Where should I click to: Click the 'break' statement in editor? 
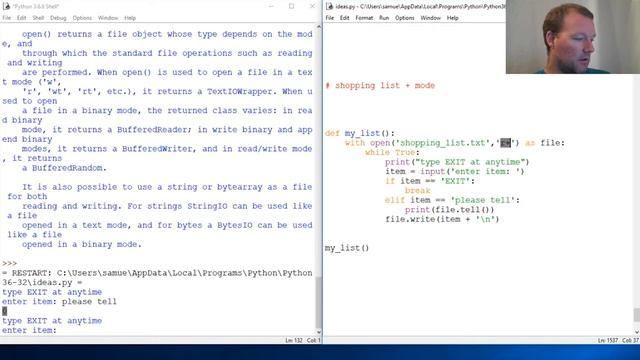(418, 191)
